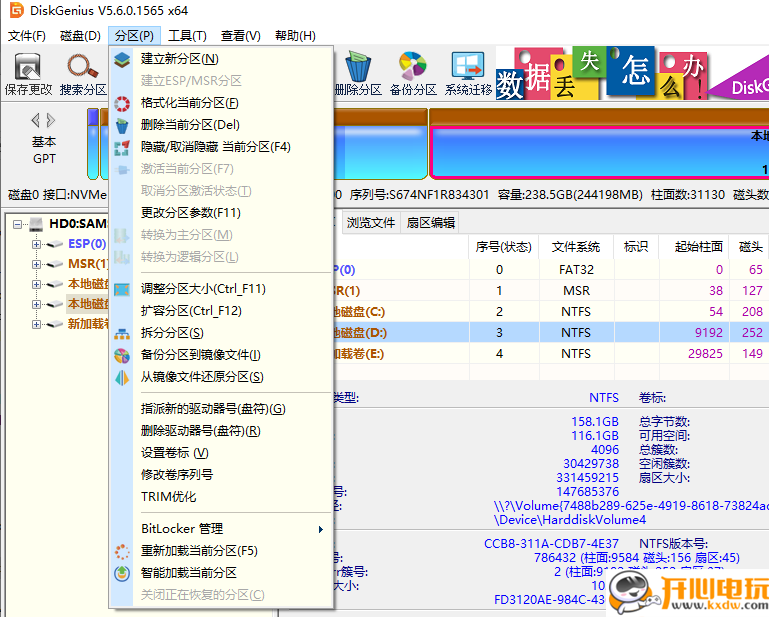Click the 删除分区 trash bin toolbar icon
Screen dimensions: 769x617
(x=358, y=66)
